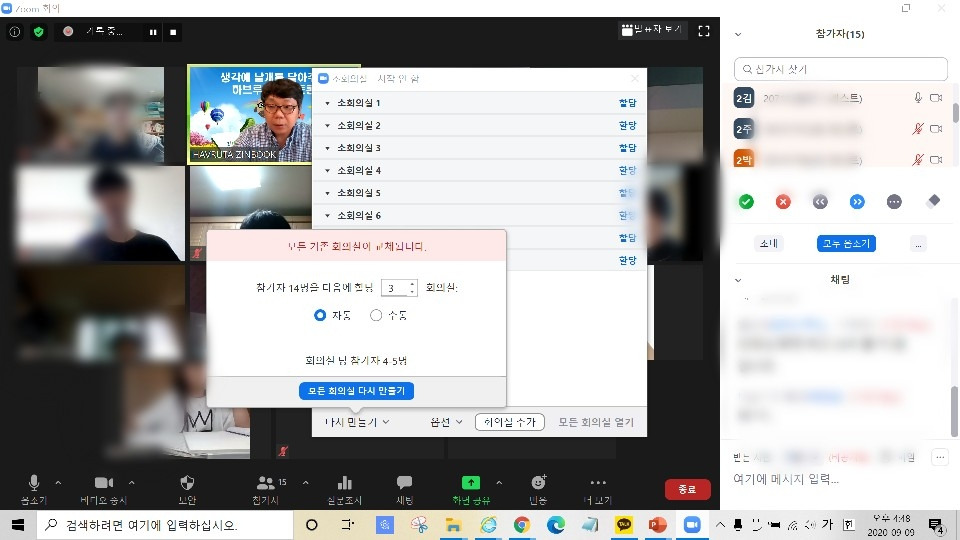Increase room count with up stepper
This screenshot has width=960, height=540.
413,283
